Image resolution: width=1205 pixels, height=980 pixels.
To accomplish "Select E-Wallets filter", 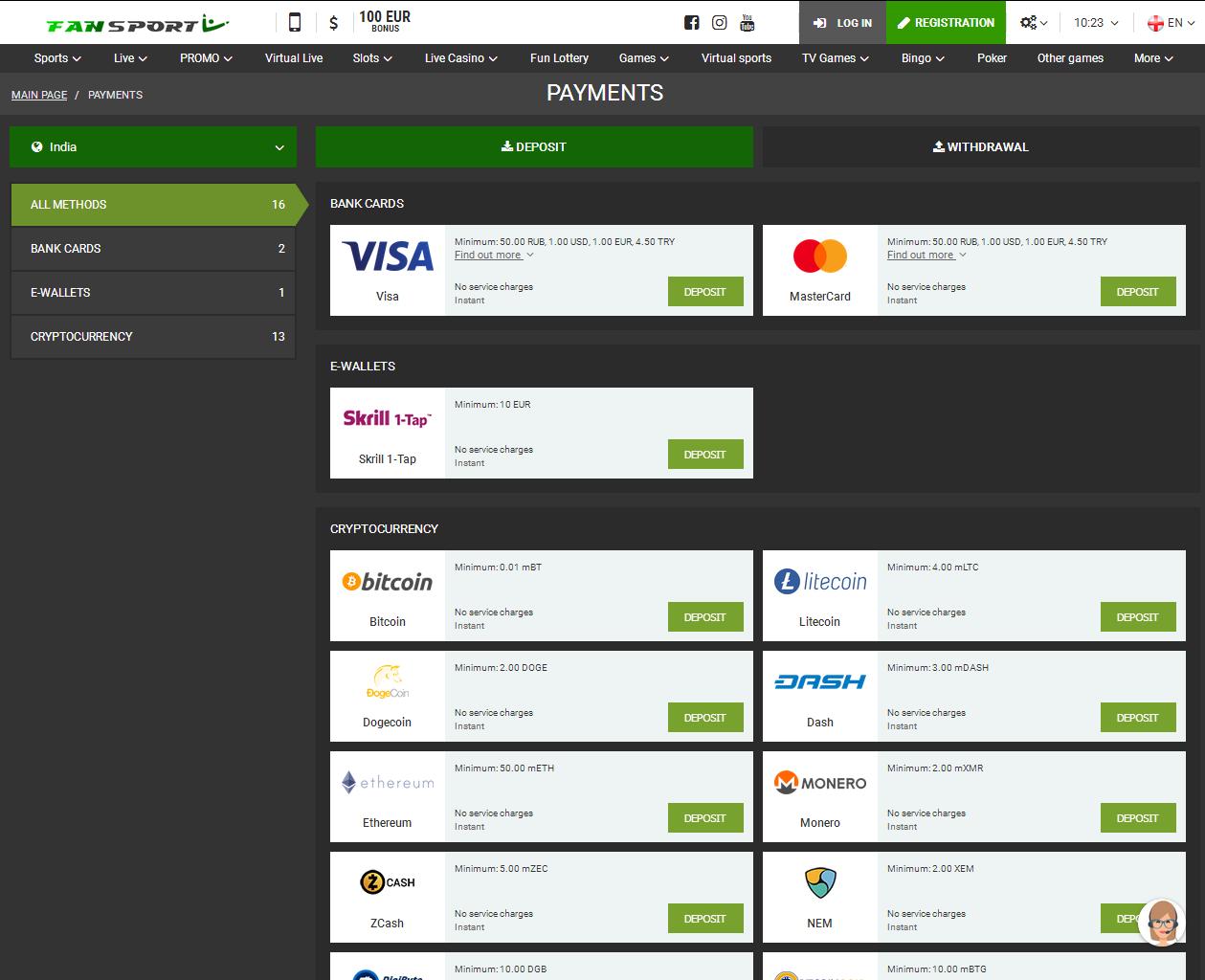I will (x=153, y=293).
